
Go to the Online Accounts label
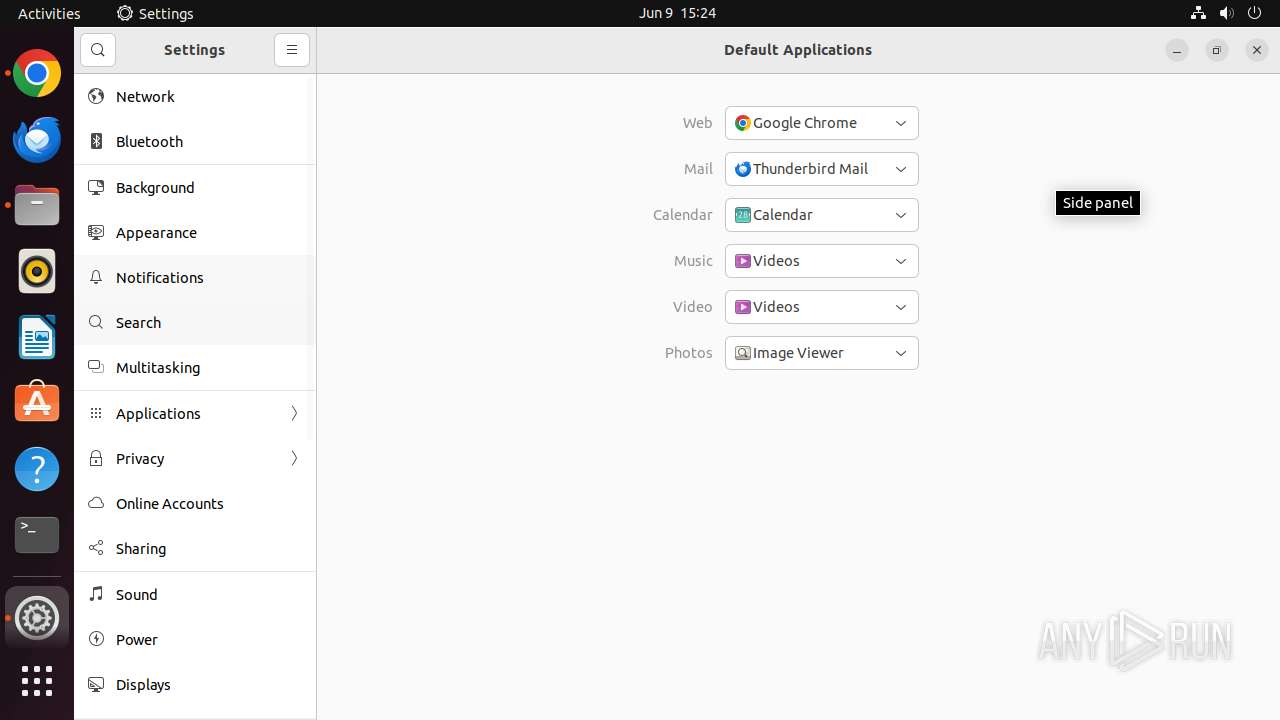[170, 504]
